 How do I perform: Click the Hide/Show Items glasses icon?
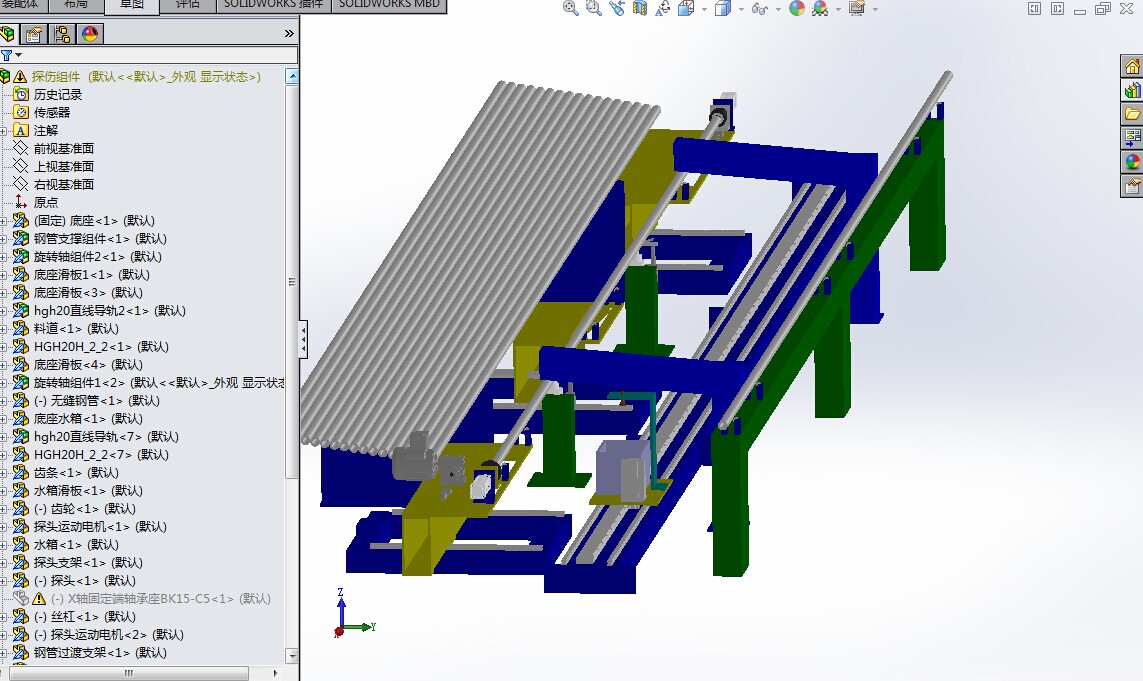(760, 9)
